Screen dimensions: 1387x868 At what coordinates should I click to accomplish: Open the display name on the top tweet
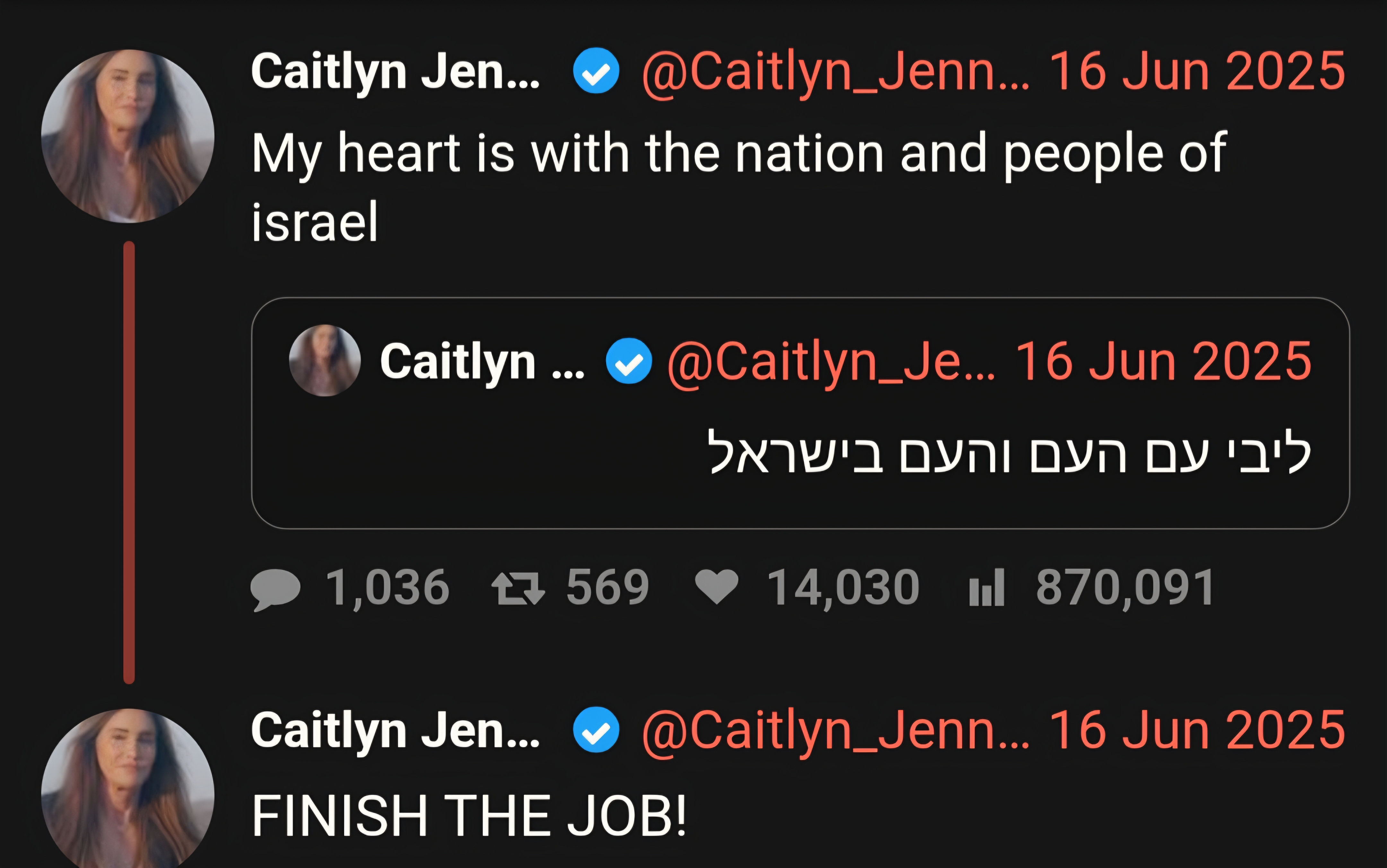396,72
